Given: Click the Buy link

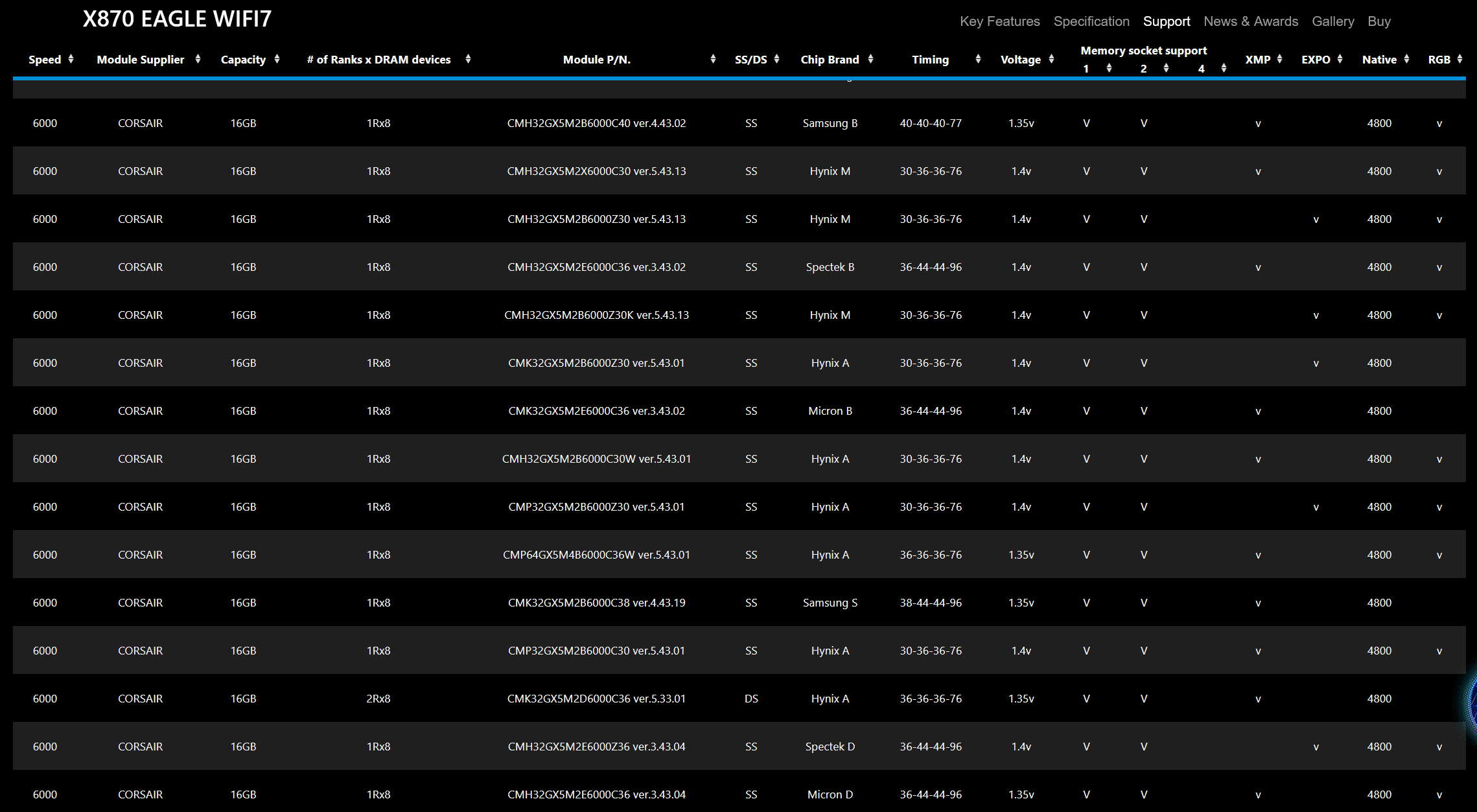Looking at the screenshot, I should [1379, 21].
